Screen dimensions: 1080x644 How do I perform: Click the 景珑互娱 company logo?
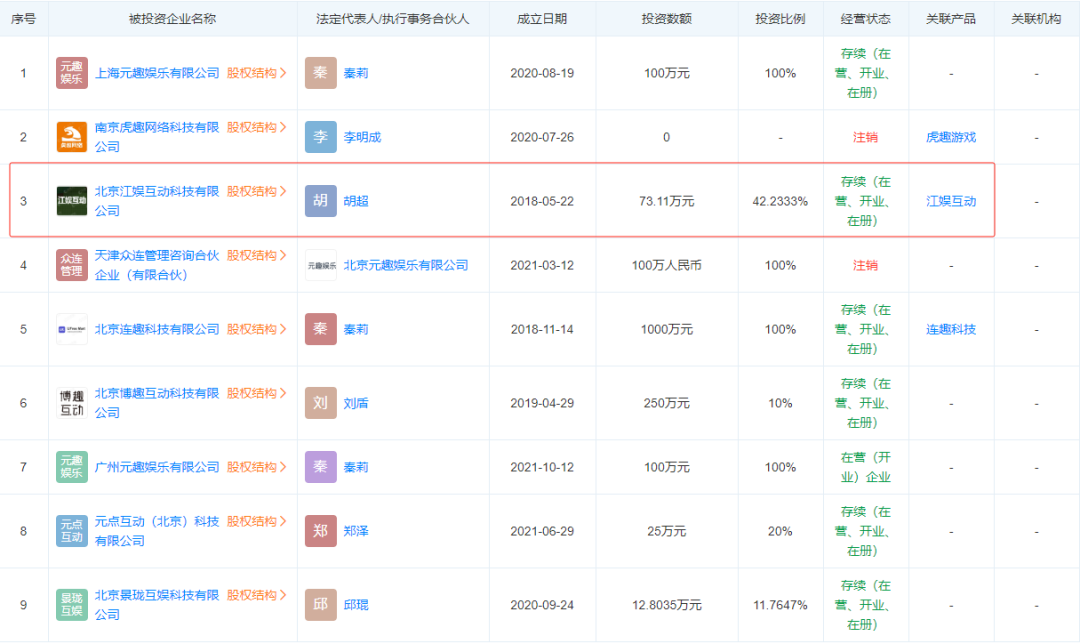point(71,604)
